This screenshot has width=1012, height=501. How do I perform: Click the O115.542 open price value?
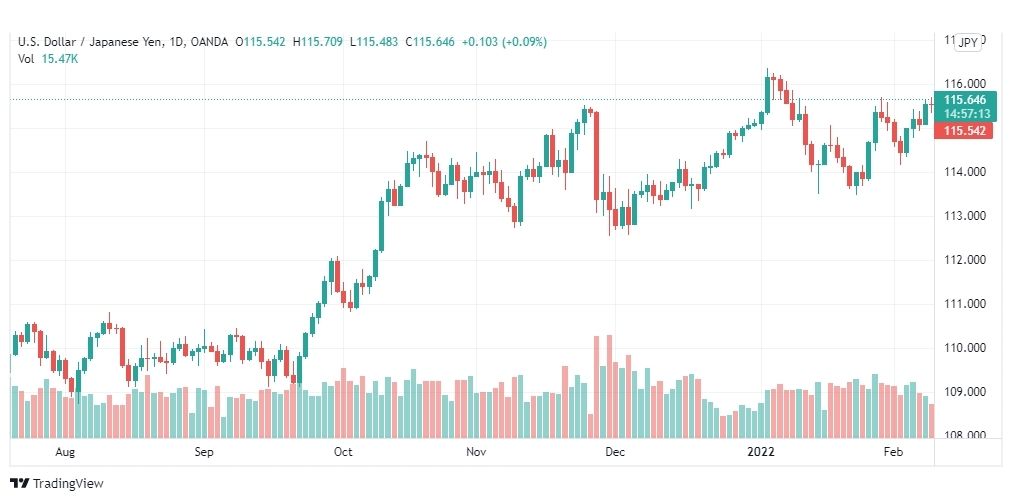pos(260,42)
